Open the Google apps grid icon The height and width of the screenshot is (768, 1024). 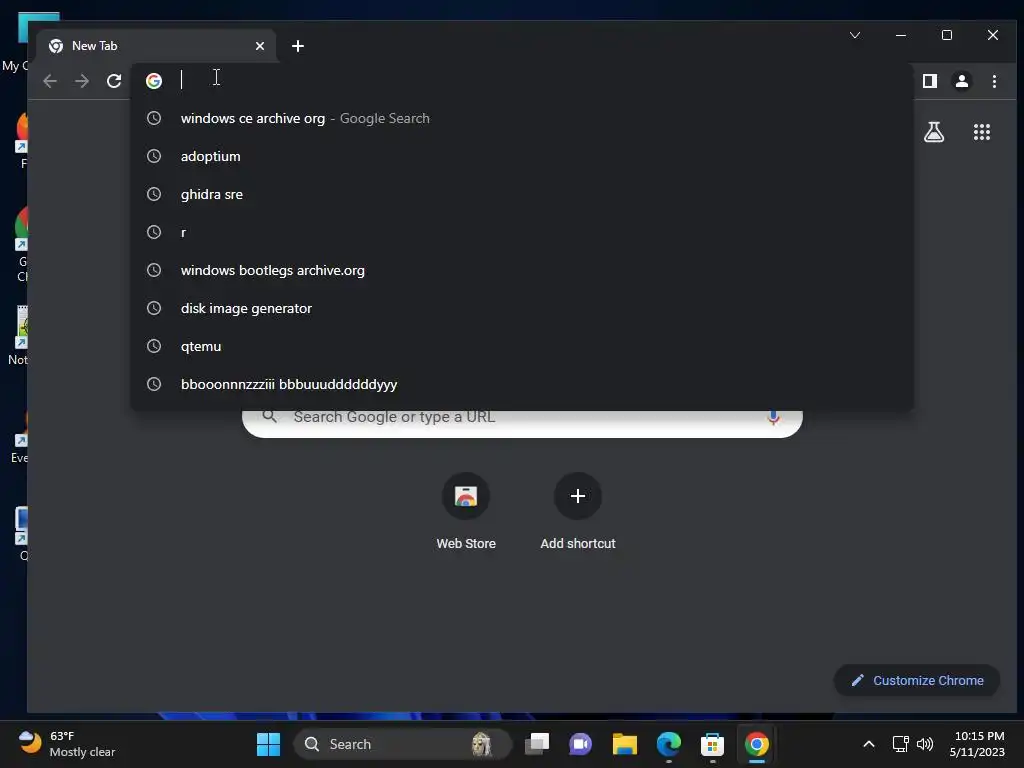click(982, 133)
